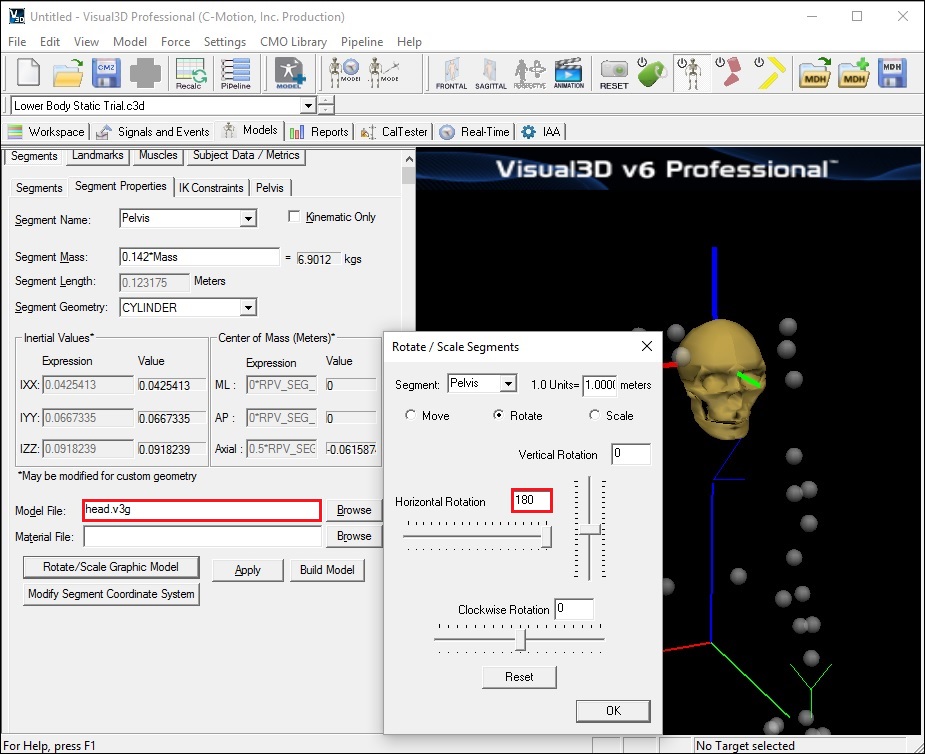Click the Horizontal Rotation slider handle
925x754 pixels.
(x=546, y=537)
